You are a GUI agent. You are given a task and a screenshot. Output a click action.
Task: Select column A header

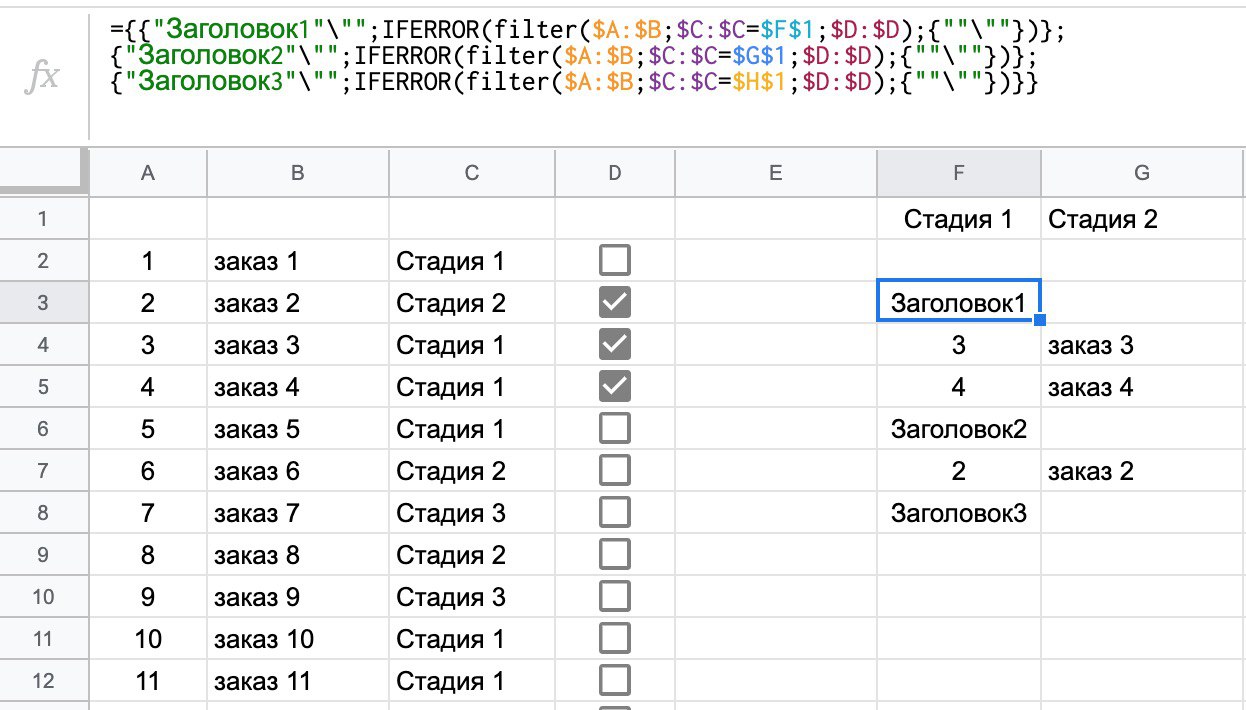click(x=148, y=173)
